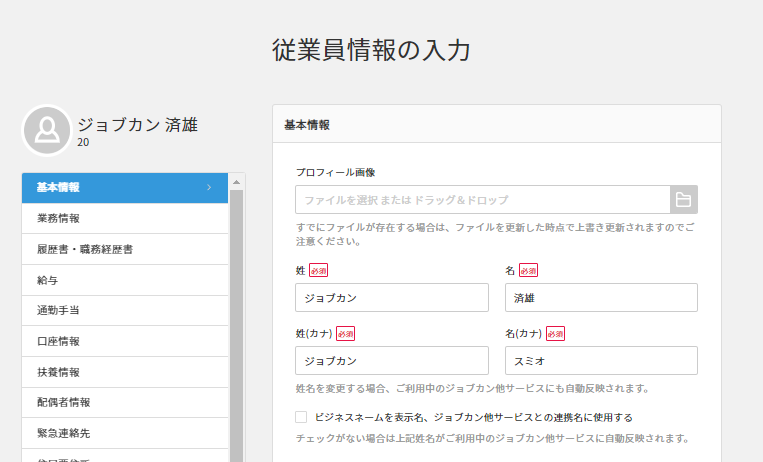Go to 給与 section

click(x=125, y=280)
